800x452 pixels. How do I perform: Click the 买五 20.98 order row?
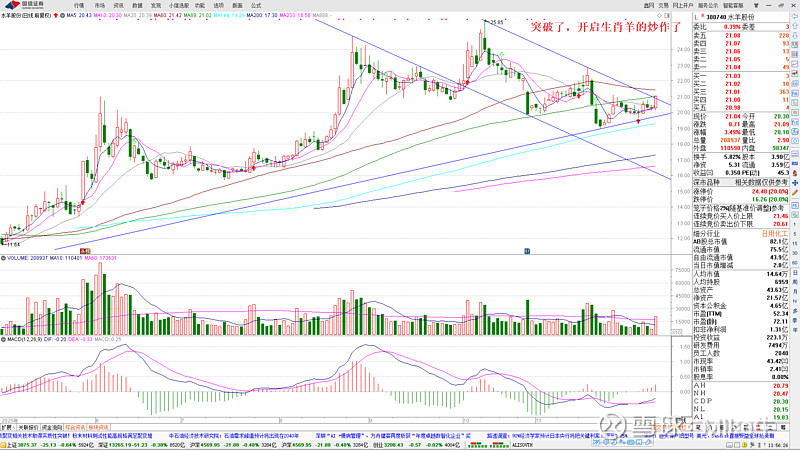coord(741,108)
